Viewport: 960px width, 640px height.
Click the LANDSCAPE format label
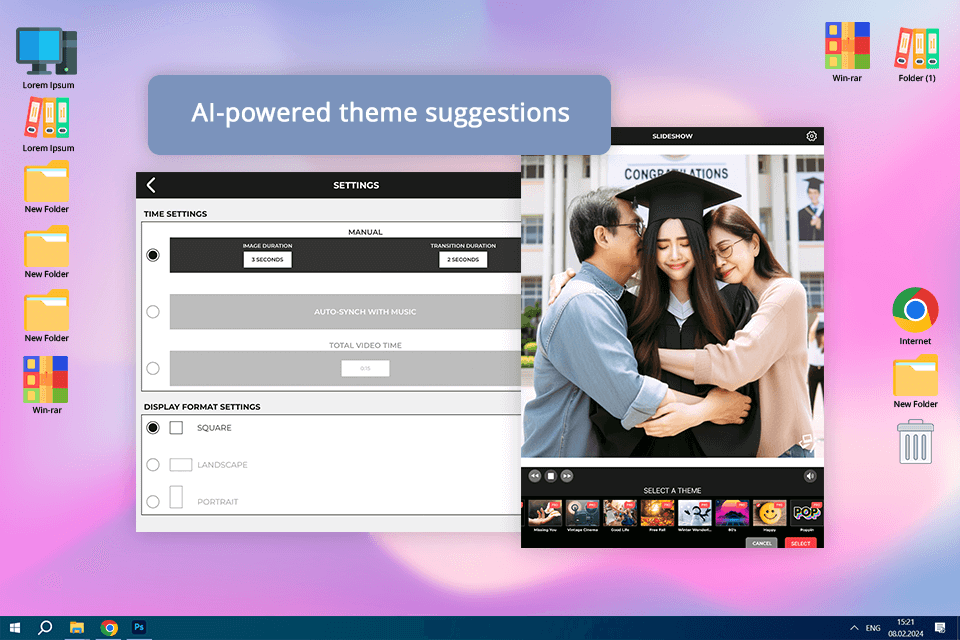point(222,465)
